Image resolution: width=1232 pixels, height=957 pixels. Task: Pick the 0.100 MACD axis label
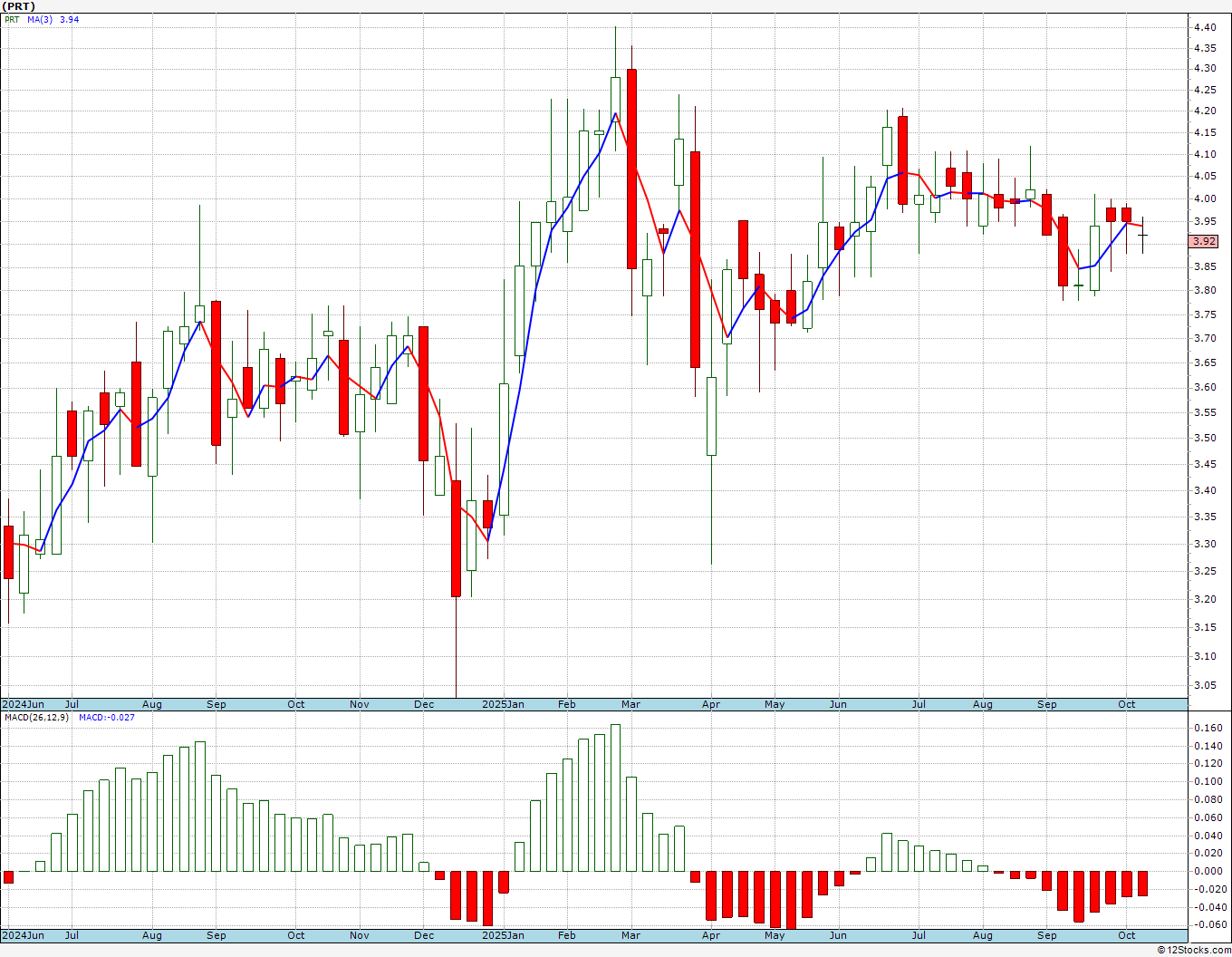(1208, 781)
